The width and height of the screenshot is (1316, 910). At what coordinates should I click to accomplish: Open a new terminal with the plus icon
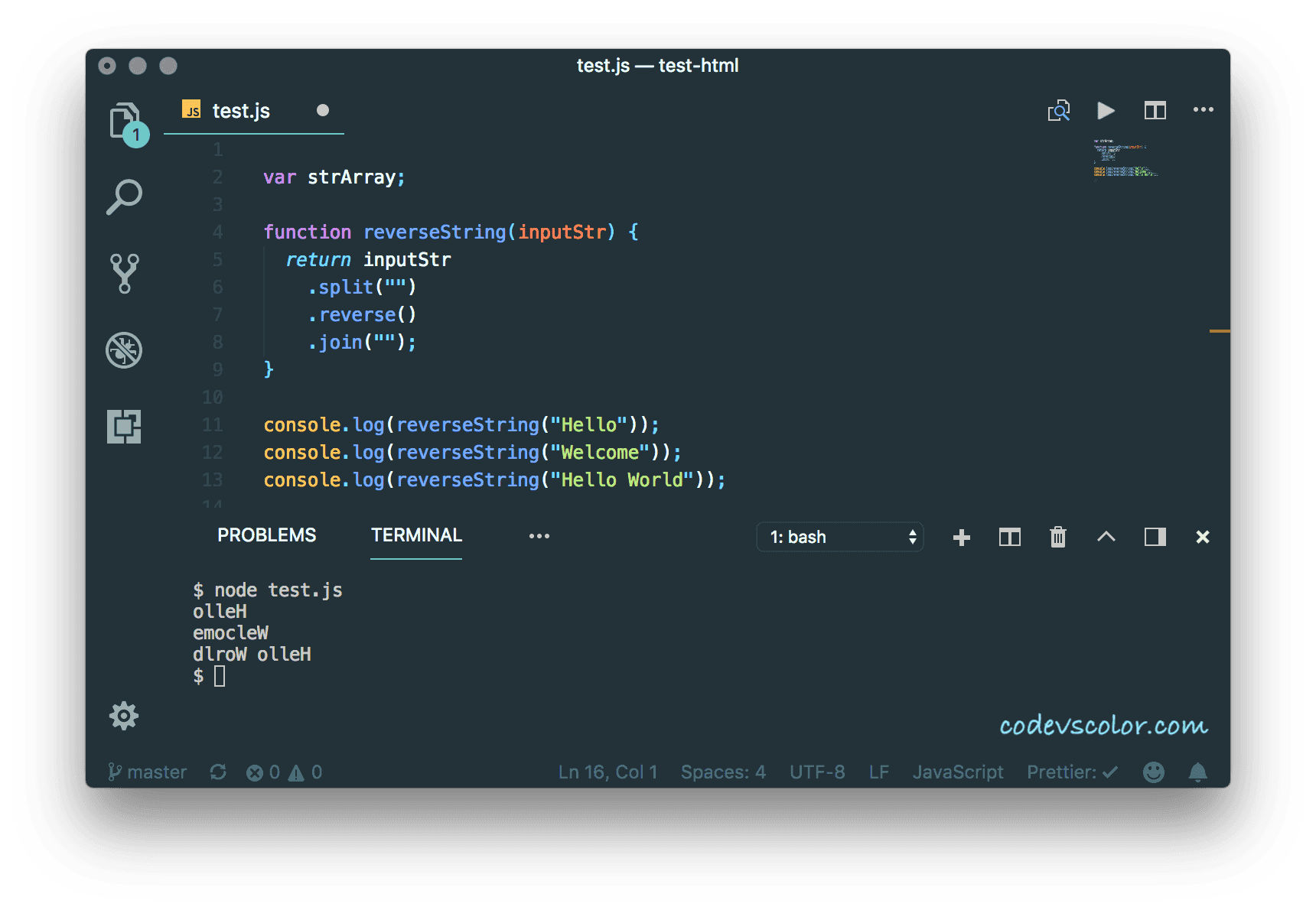click(x=961, y=537)
